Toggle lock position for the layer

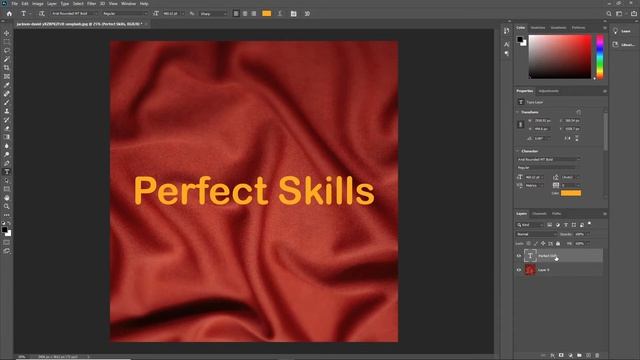pos(543,244)
